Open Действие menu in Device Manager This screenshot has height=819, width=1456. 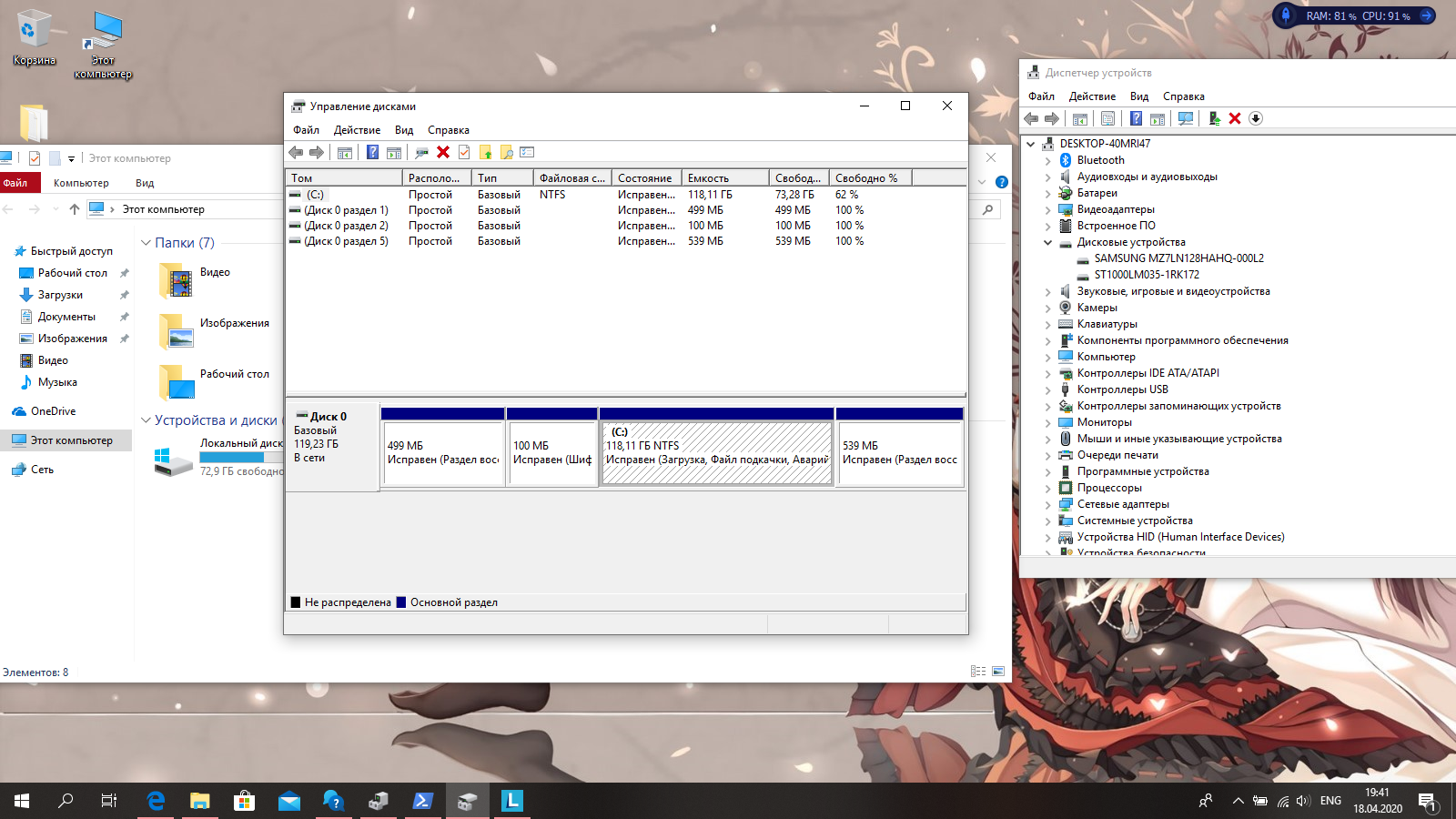point(1092,96)
